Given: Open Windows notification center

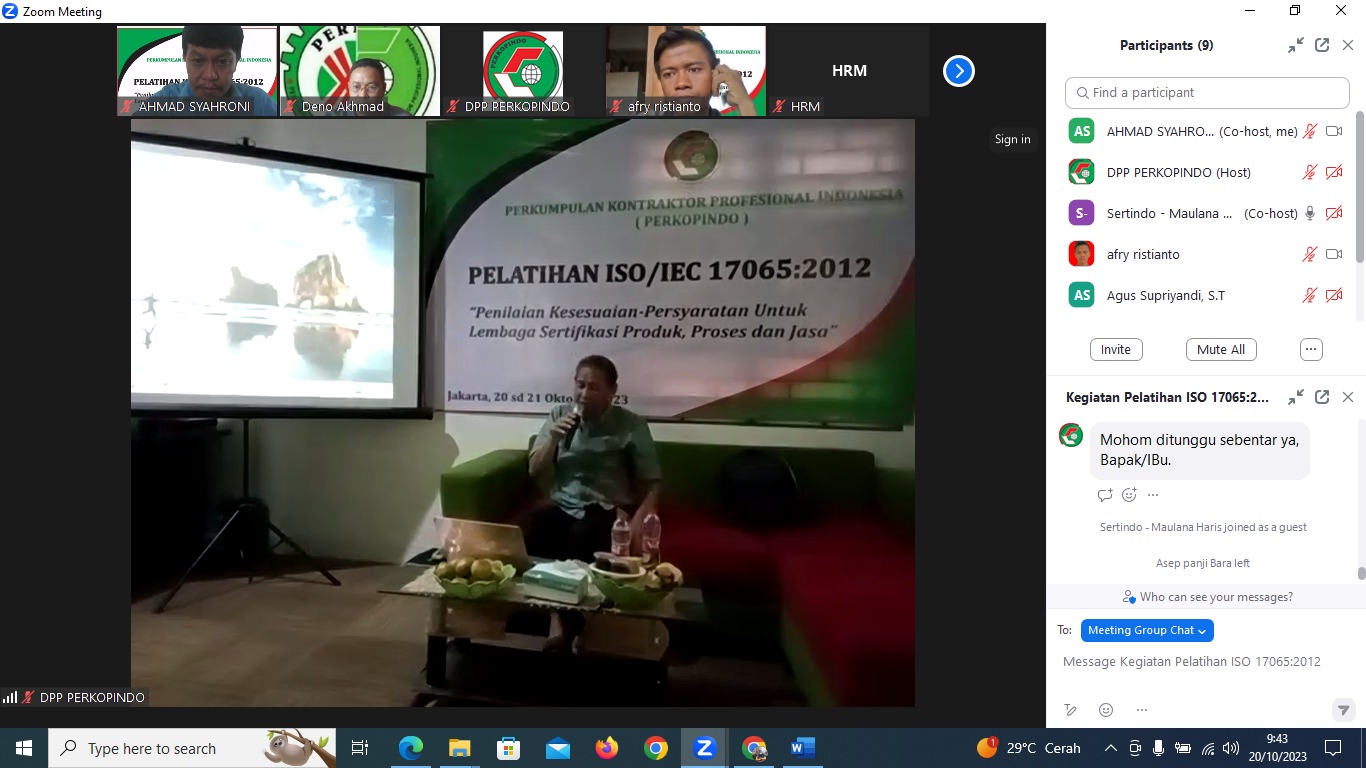Looking at the screenshot, I should (1332, 748).
